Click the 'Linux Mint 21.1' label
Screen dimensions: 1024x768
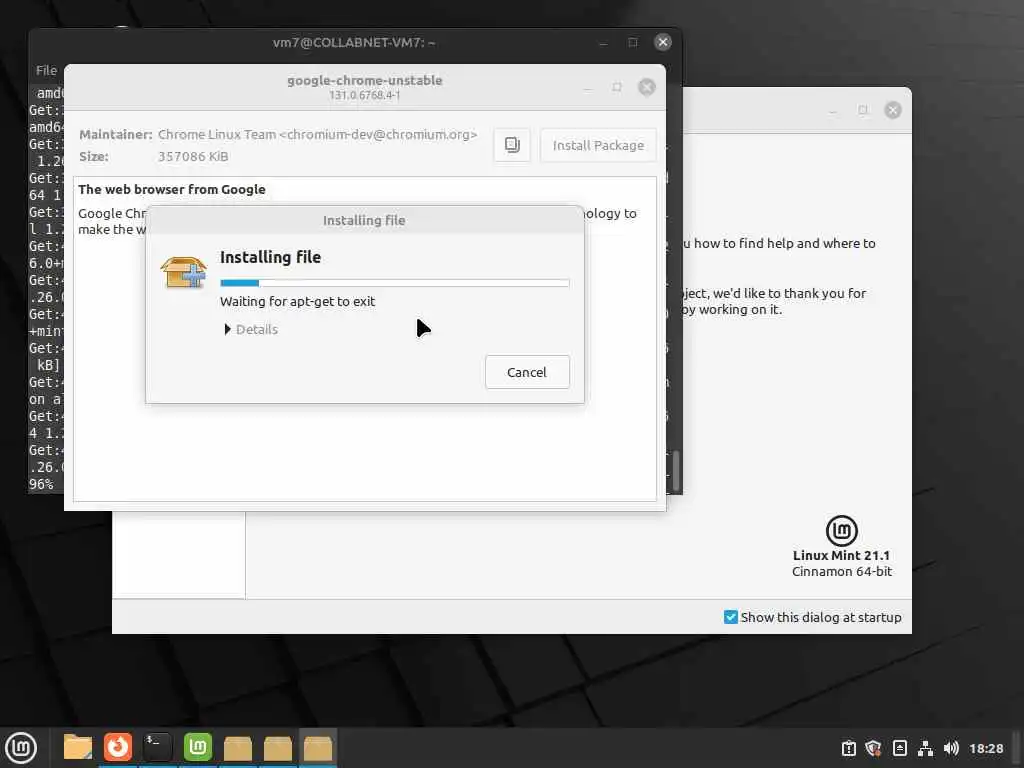841,556
